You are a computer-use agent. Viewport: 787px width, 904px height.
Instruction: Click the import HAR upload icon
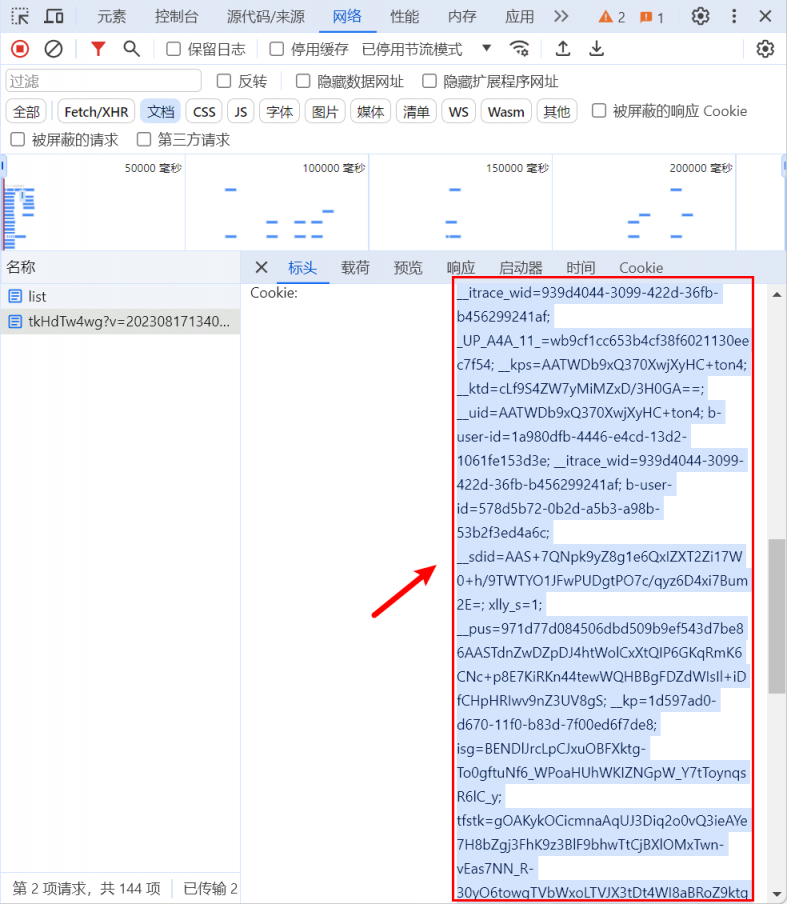[x=563, y=49]
